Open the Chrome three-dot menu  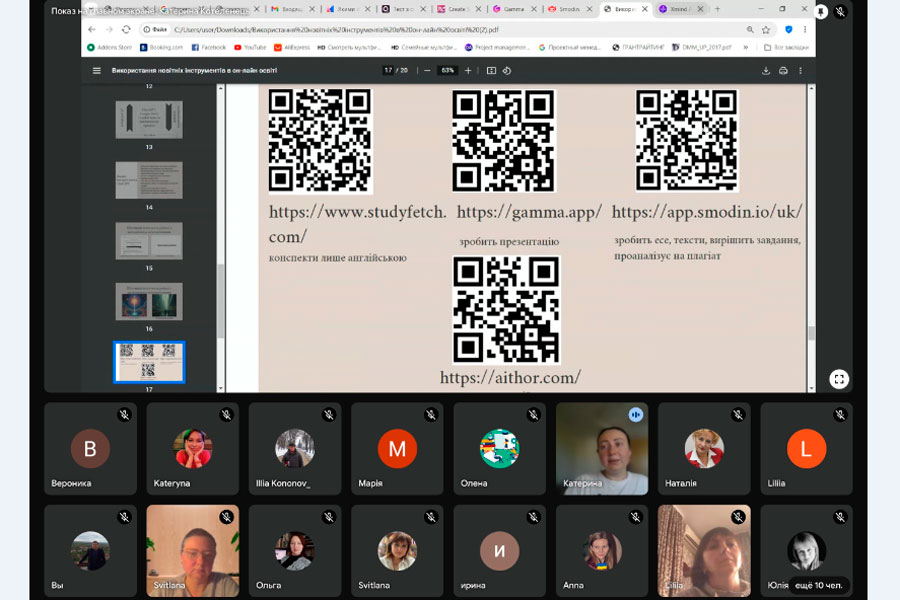(x=805, y=29)
